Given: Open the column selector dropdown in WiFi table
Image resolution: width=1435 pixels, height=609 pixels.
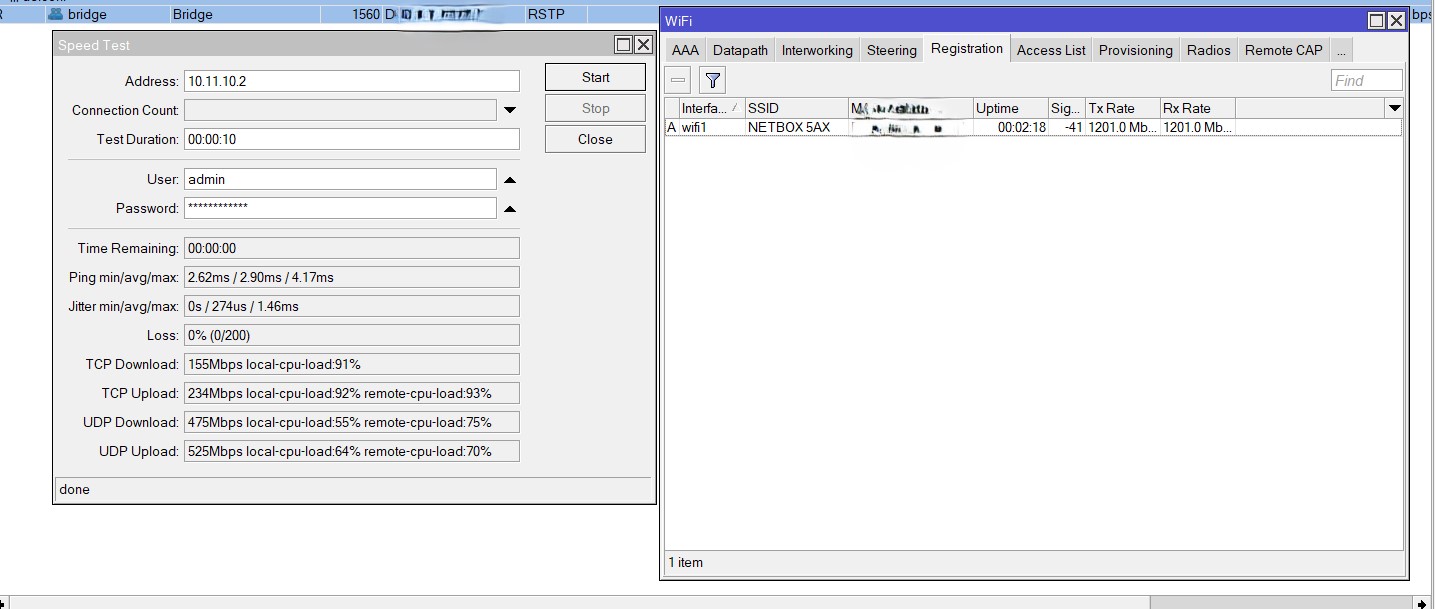Looking at the screenshot, I should (x=1394, y=108).
